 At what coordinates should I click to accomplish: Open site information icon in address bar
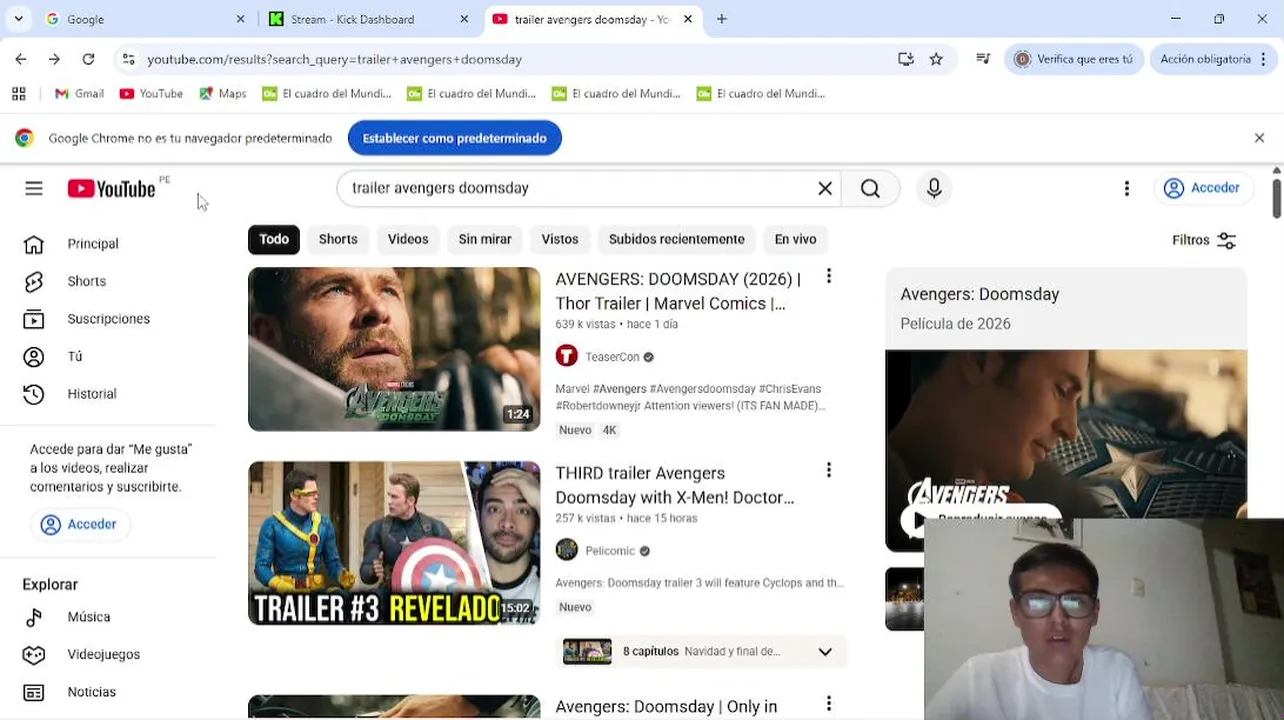click(128, 59)
